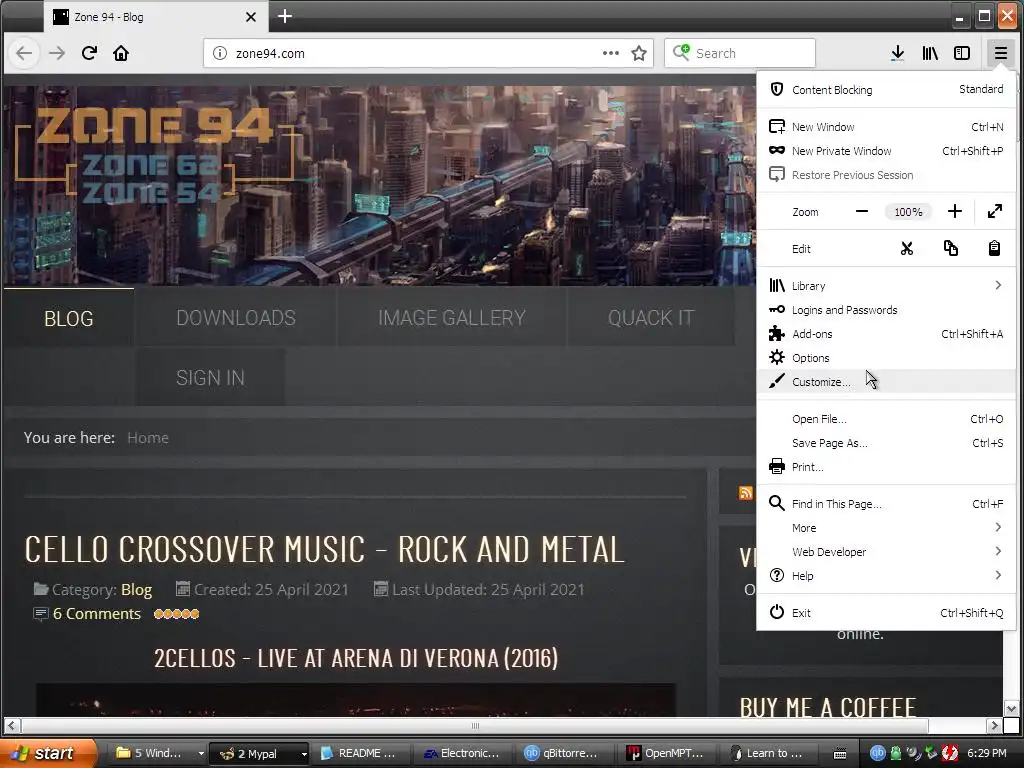Click the SIGN IN link
This screenshot has width=1024, height=768.
[210, 377]
